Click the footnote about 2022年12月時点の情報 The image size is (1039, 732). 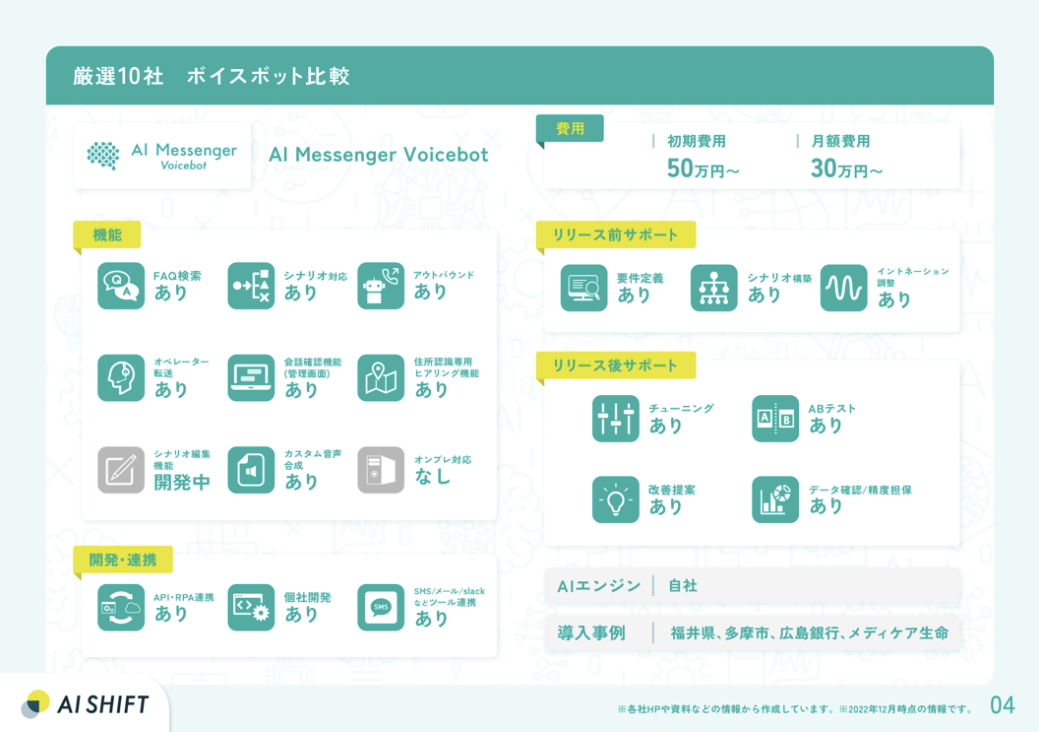pos(794,709)
